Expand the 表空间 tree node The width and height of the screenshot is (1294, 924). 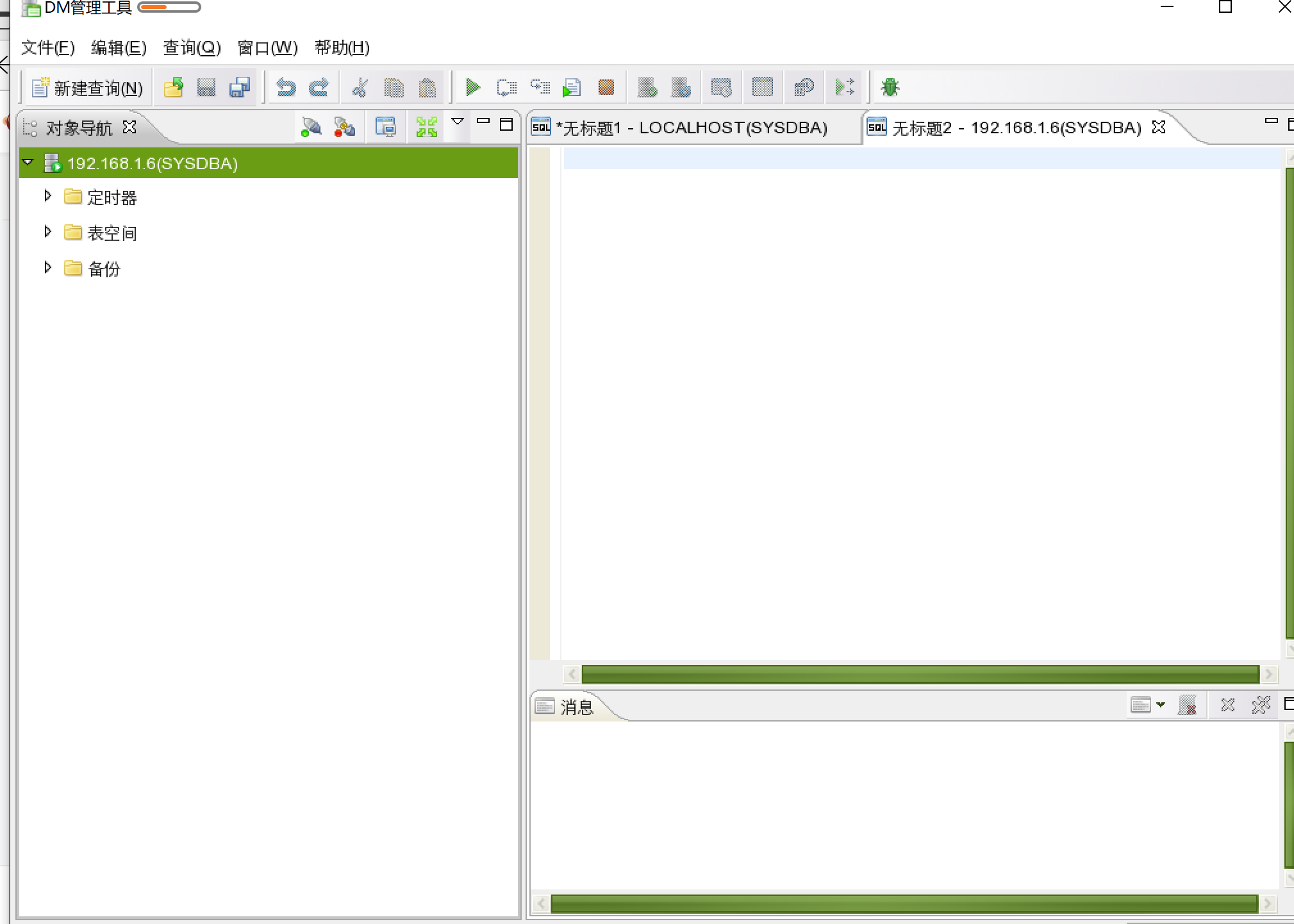[47, 232]
